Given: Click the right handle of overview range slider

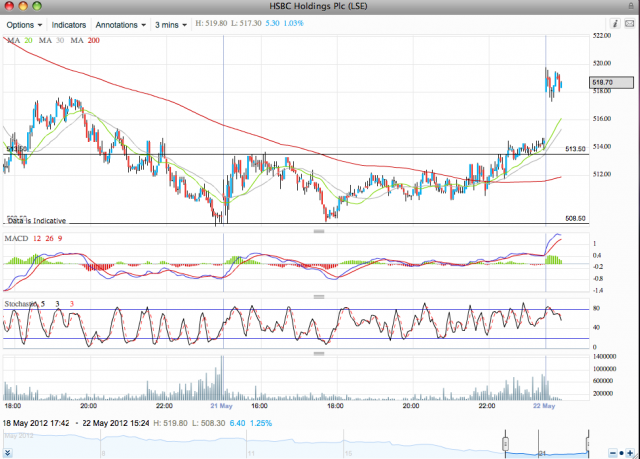Looking at the screenshot, I should tap(588, 443).
